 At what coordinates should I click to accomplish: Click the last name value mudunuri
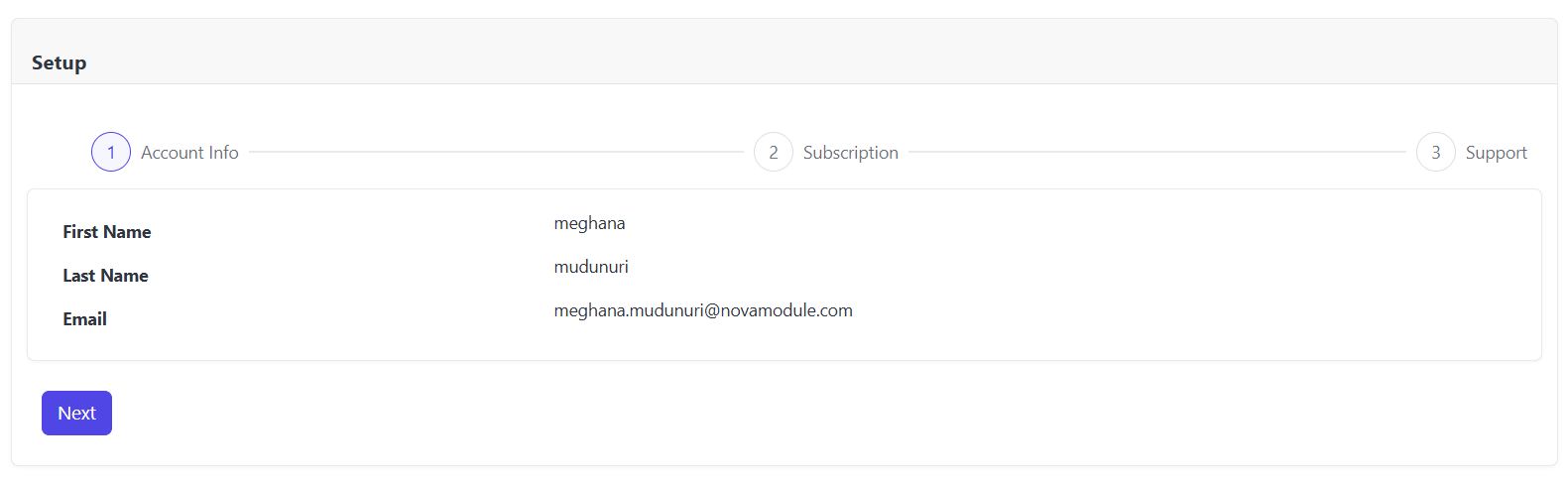(x=591, y=267)
